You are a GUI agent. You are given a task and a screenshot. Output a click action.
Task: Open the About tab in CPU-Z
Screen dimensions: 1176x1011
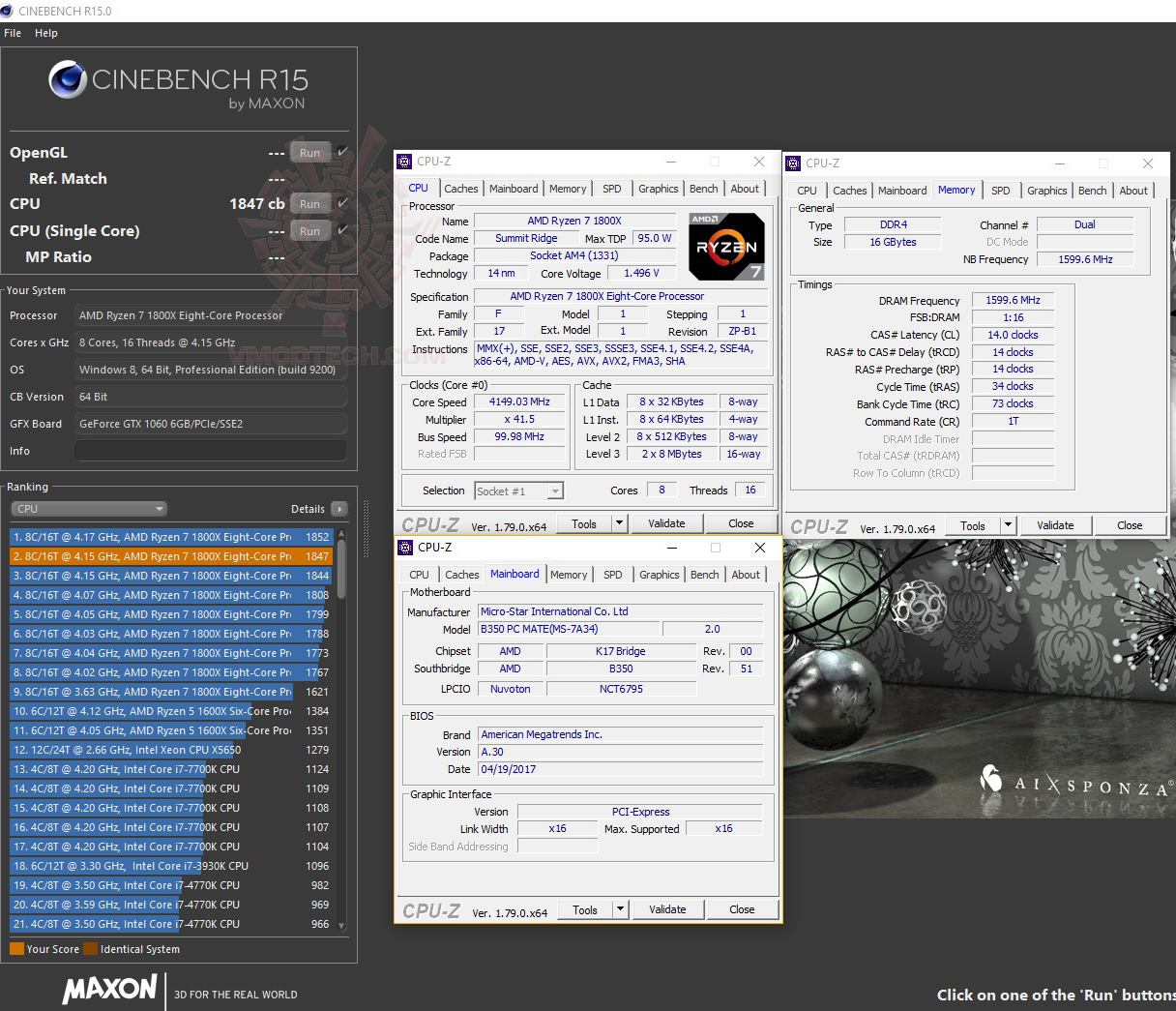[x=745, y=188]
